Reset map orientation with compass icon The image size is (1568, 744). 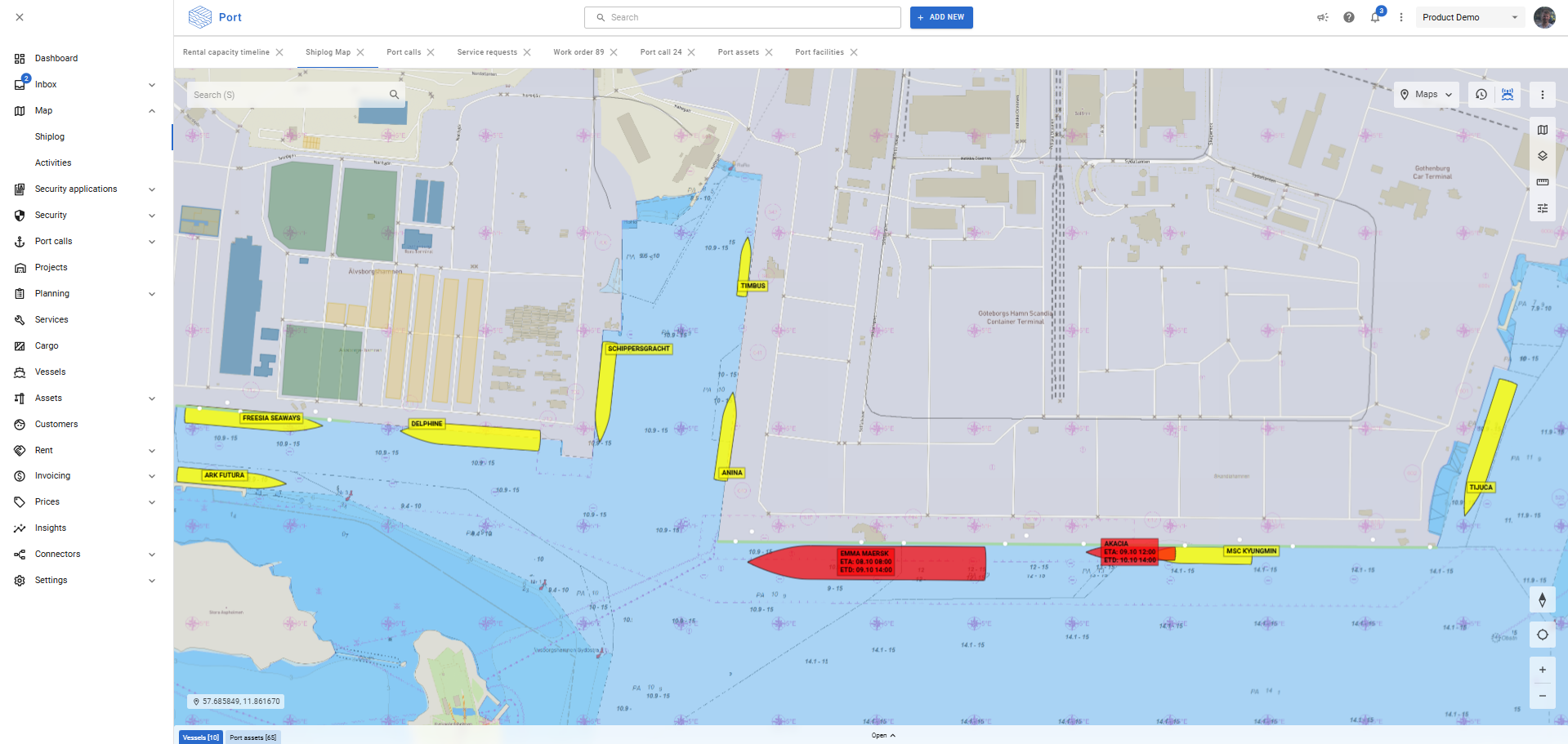tap(1542, 600)
